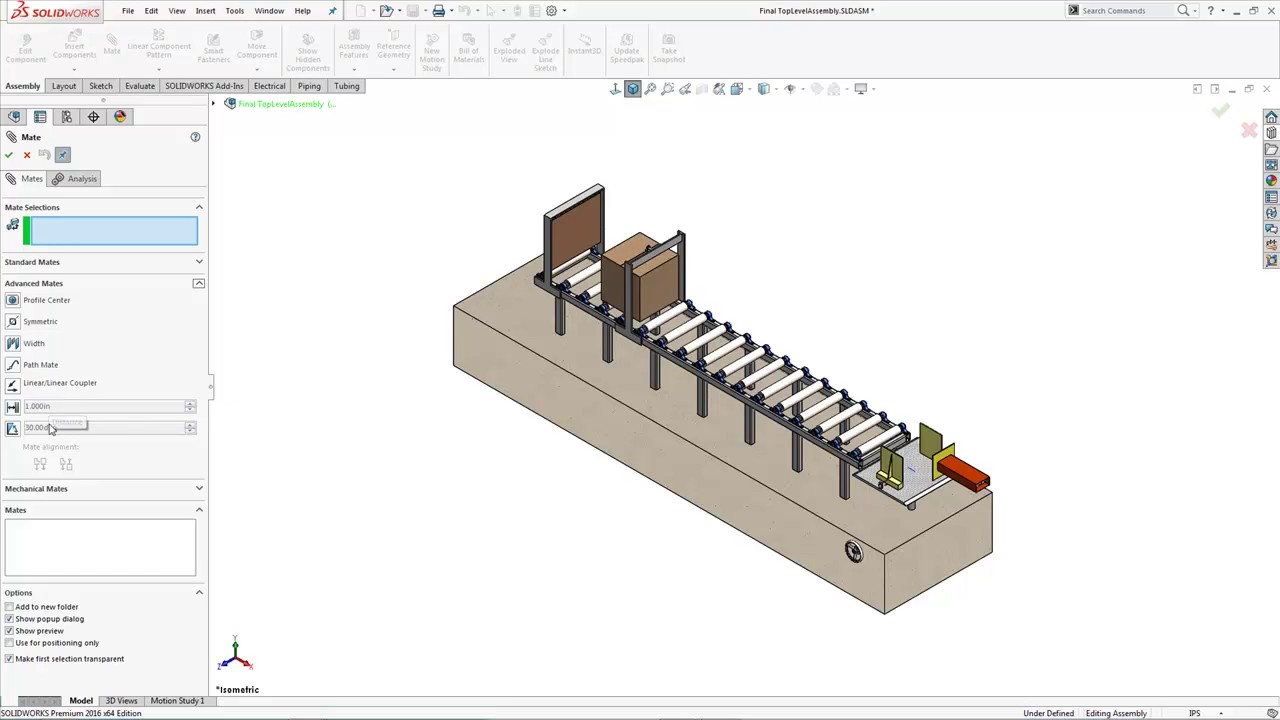Open File Explorer task pane tab
Viewport: 1280px width, 720px height.
pos(1271,150)
